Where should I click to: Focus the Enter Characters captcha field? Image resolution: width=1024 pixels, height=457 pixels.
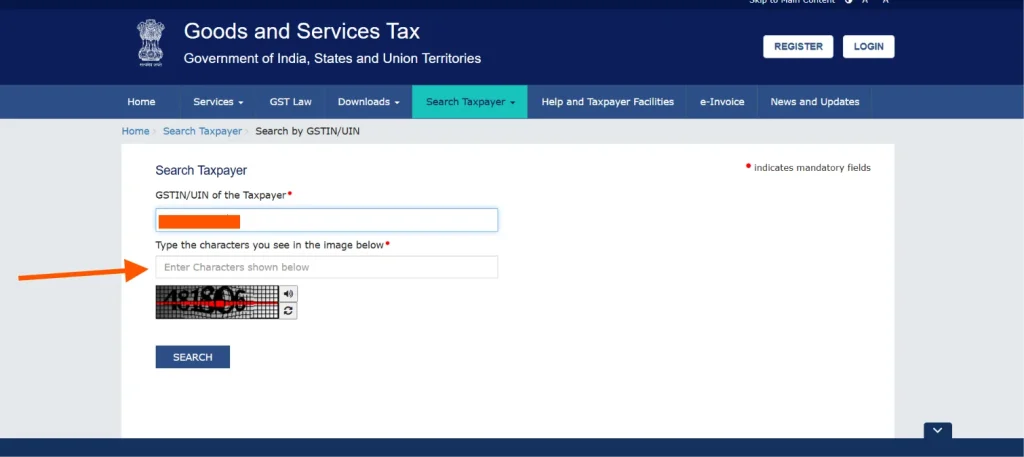click(x=327, y=267)
